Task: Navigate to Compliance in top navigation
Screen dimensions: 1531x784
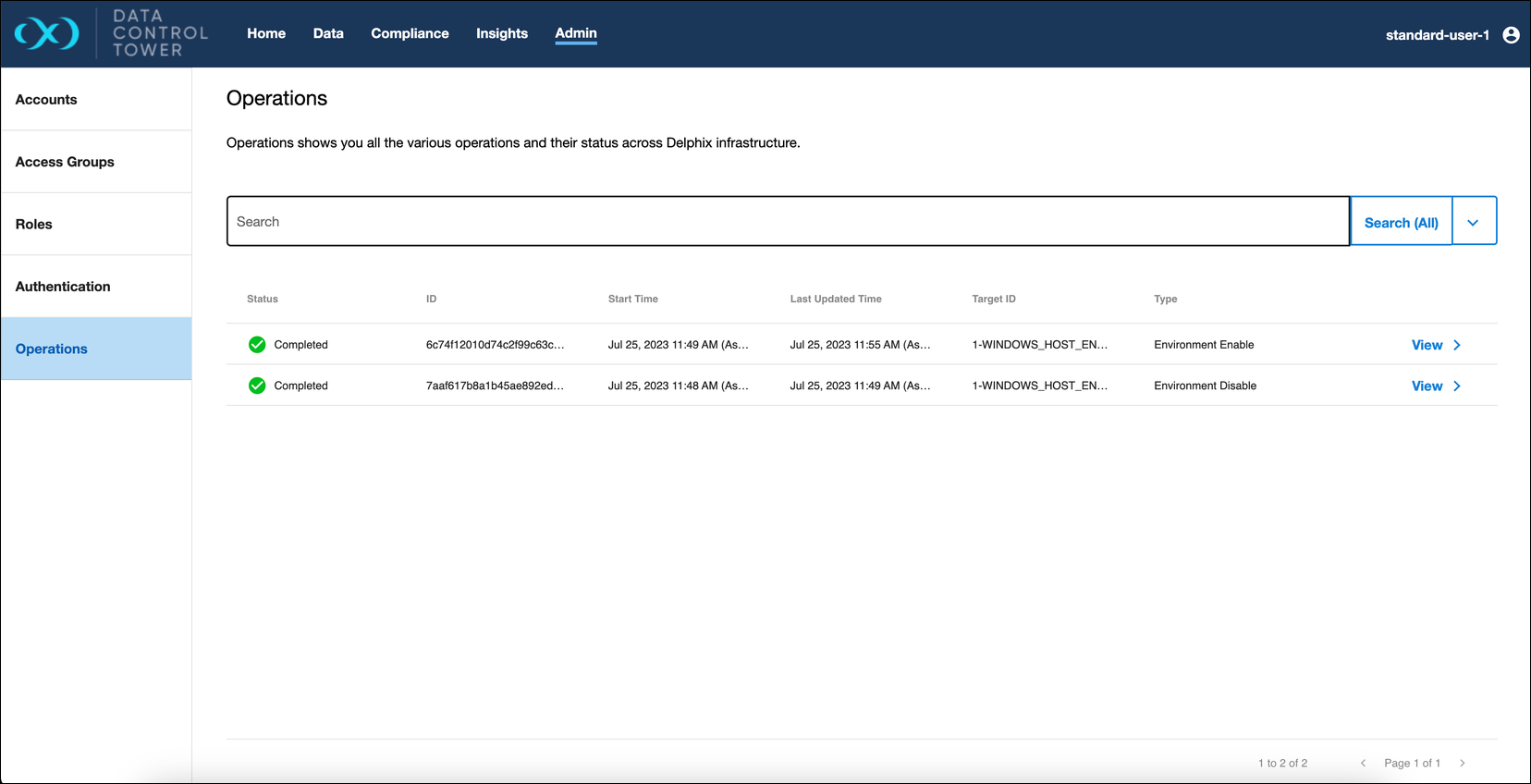Action: click(x=410, y=33)
